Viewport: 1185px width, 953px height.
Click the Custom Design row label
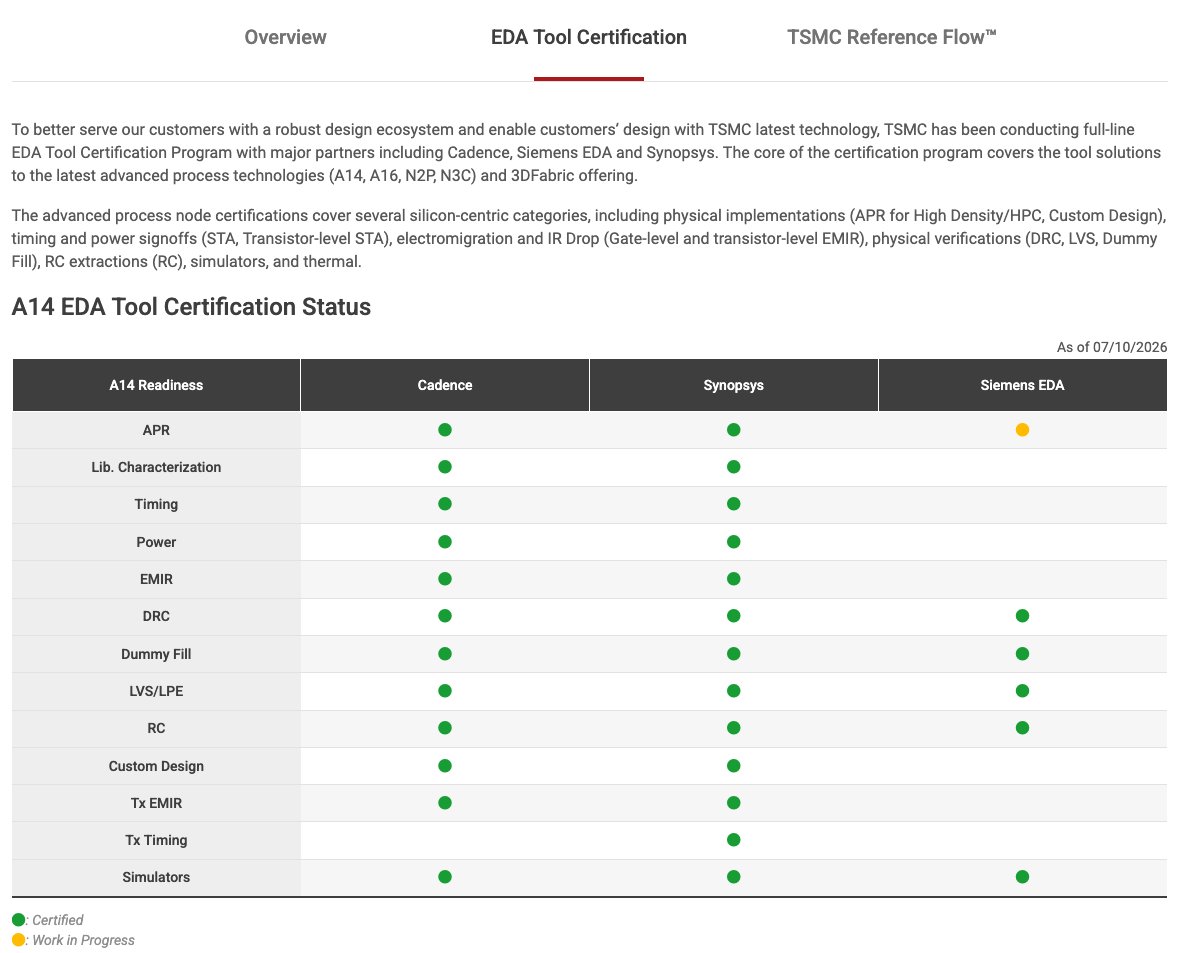tap(156, 766)
